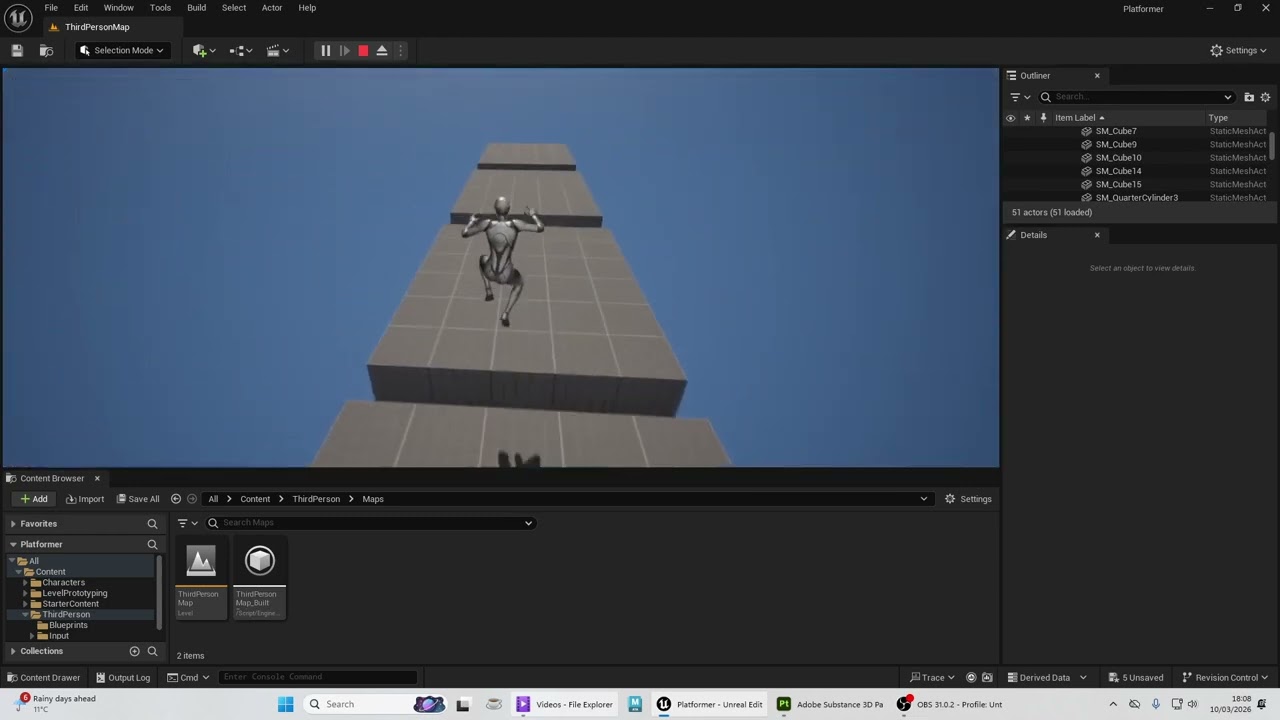Search within the Platformer sources
The height and width of the screenshot is (720, 1280).
tap(152, 544)
